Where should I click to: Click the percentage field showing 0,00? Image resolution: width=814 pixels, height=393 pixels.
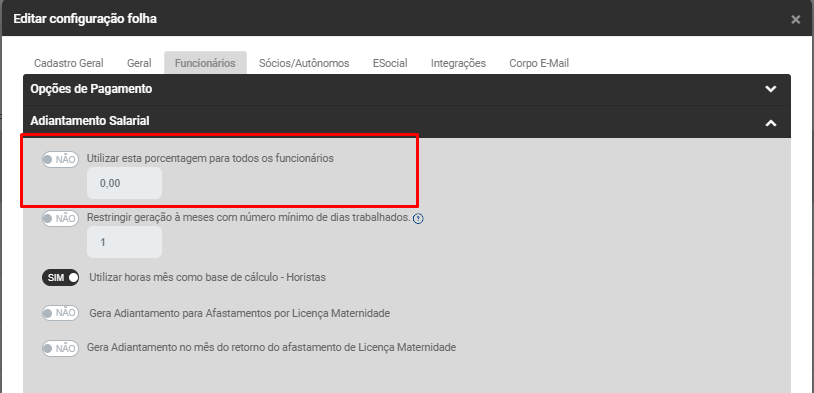click(124, 183)
